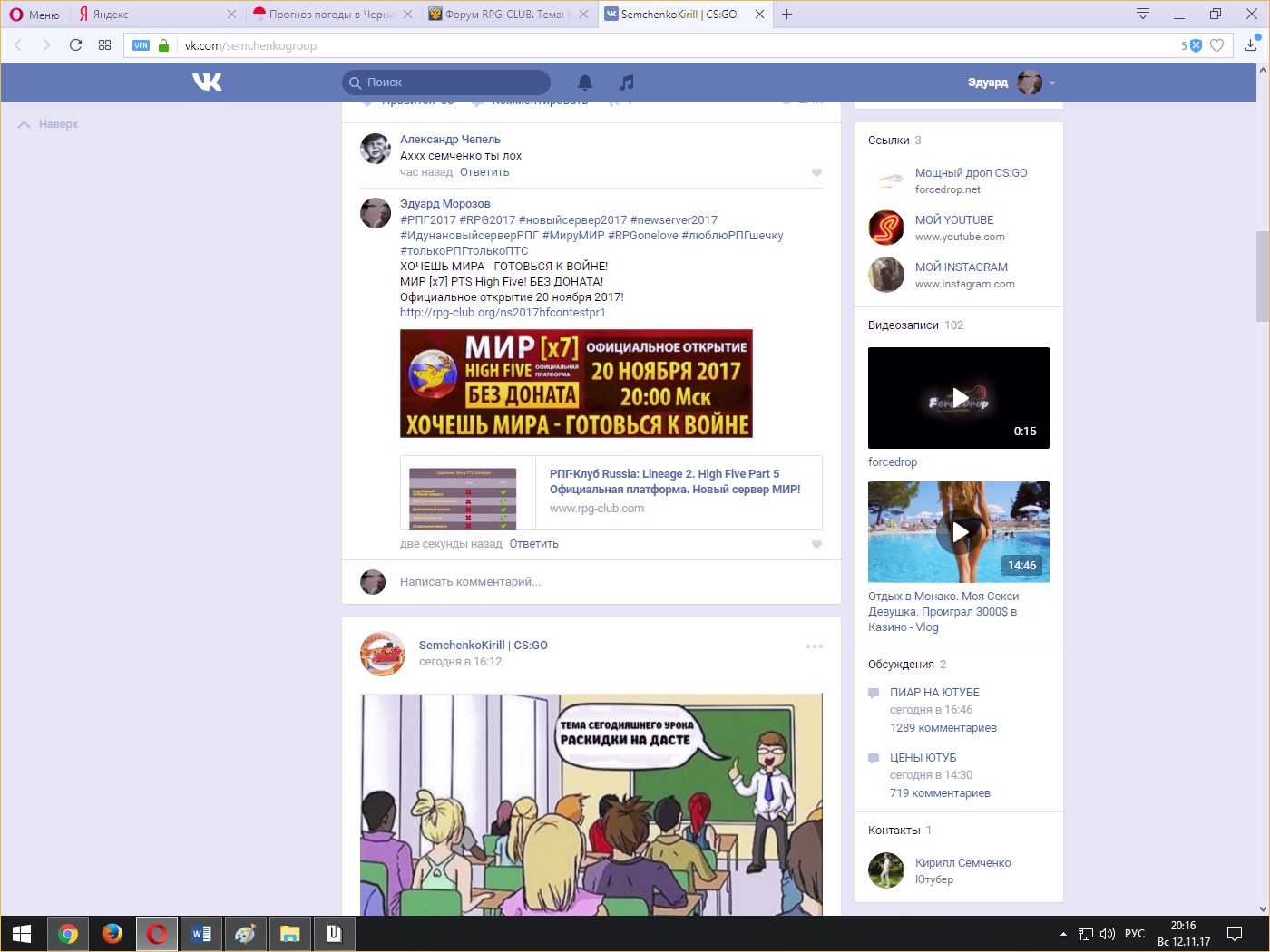1270x952 pixels.
Task: Open a new browser tab
Action: (787, 15)
